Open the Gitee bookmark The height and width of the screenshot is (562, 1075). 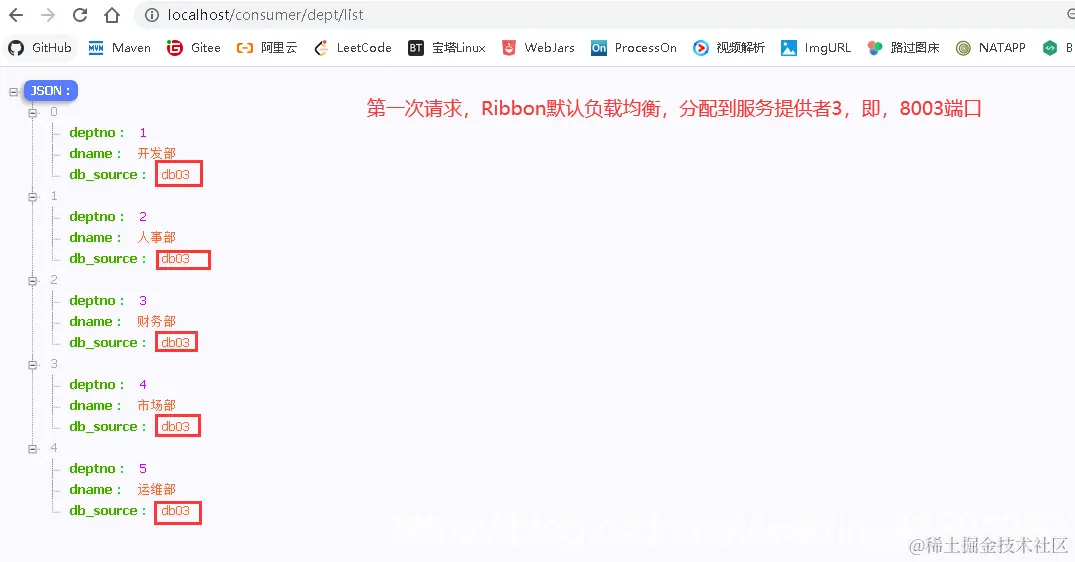pyautogui.click(x=193, y=48)
